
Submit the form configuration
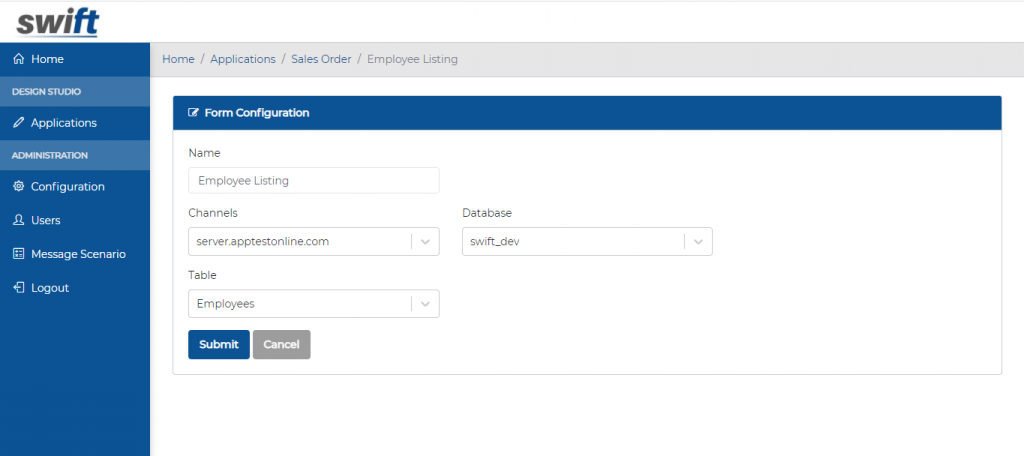tap(219, 344)
